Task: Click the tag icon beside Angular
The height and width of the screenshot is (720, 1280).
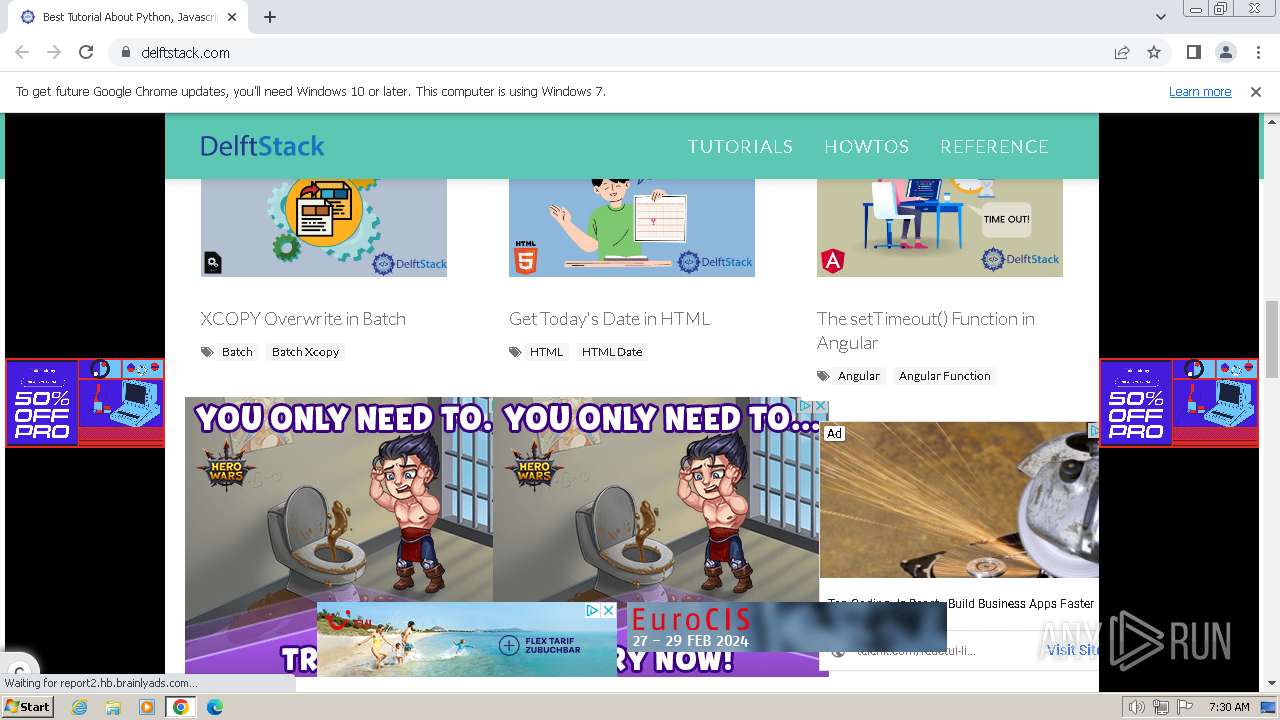Action: [823, 376]
